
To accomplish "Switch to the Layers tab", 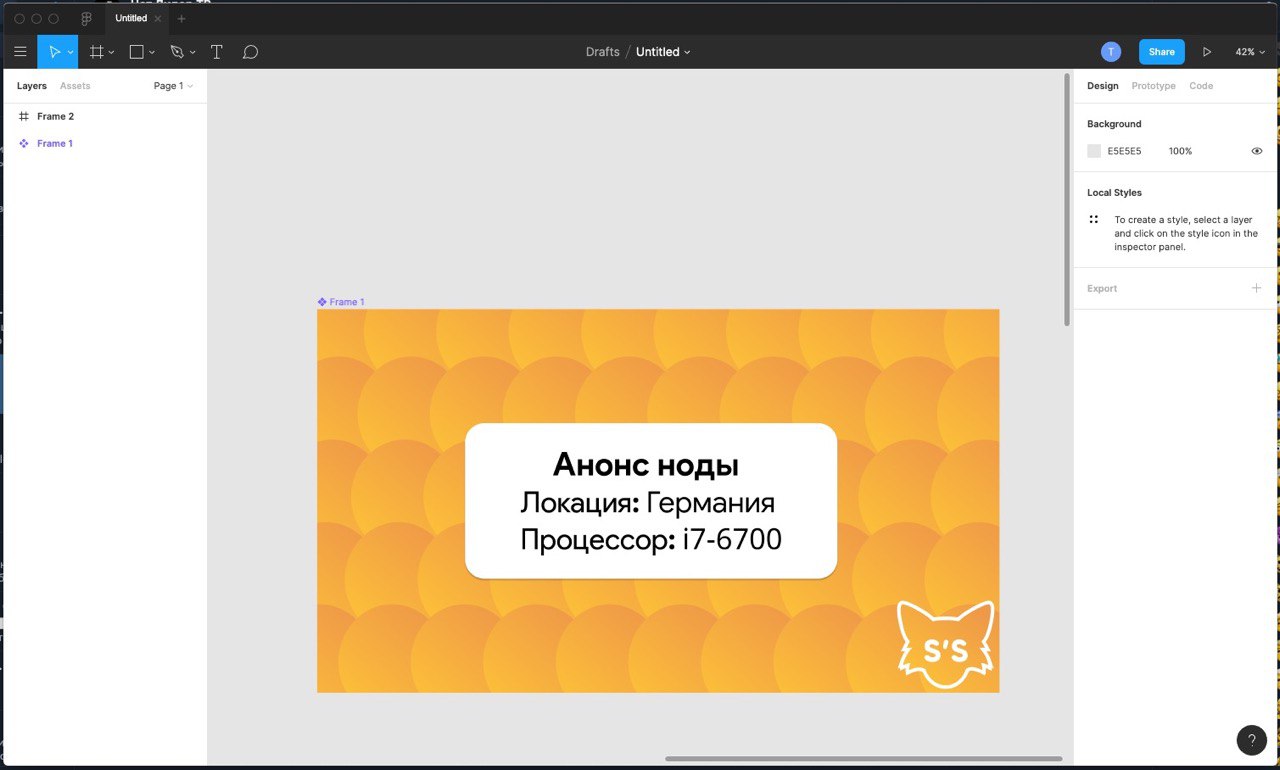I will pyautogui.click(x=32, y=86).
